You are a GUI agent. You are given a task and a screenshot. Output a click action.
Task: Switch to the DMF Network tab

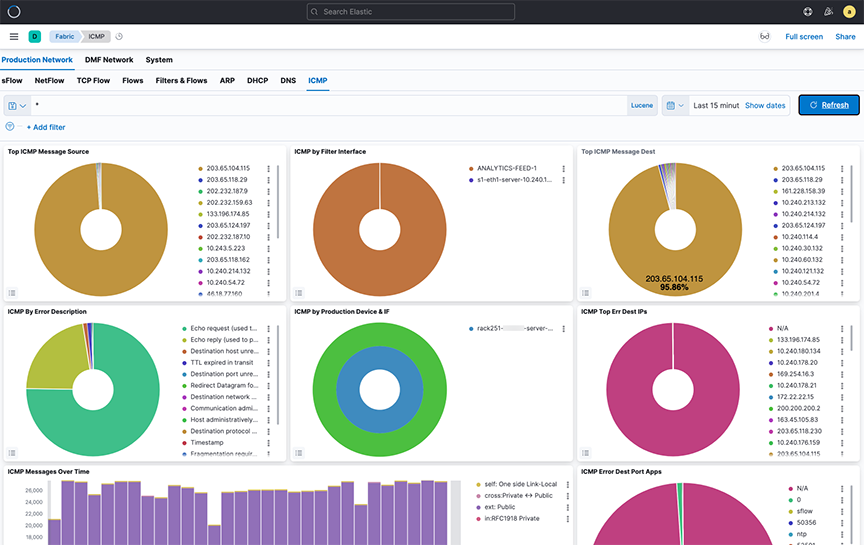pos(109,60)
